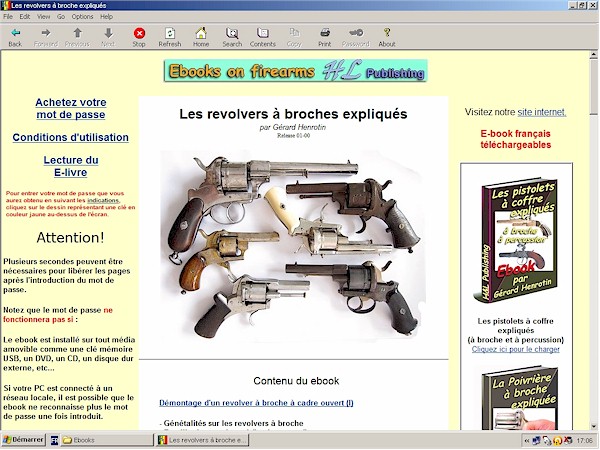Open the Options menu

(x=83, y=16)
